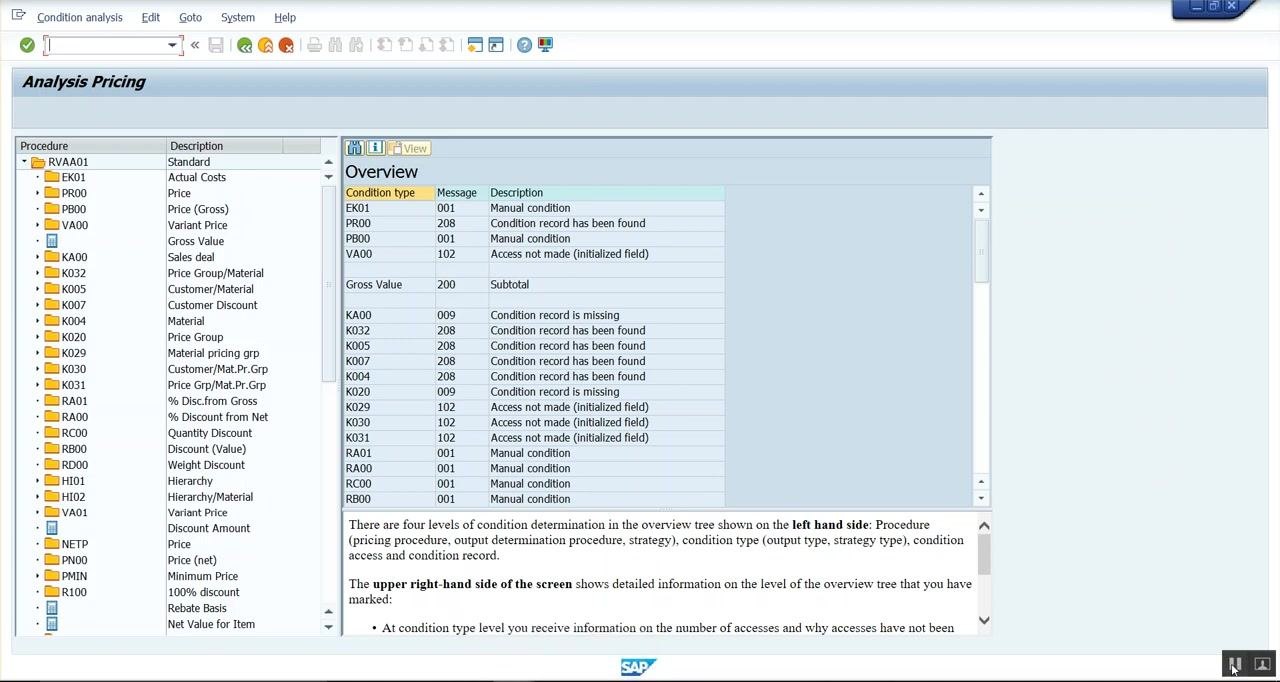
Task: Click the Print icon in toolbar
Action: click(x=314, y=45)
